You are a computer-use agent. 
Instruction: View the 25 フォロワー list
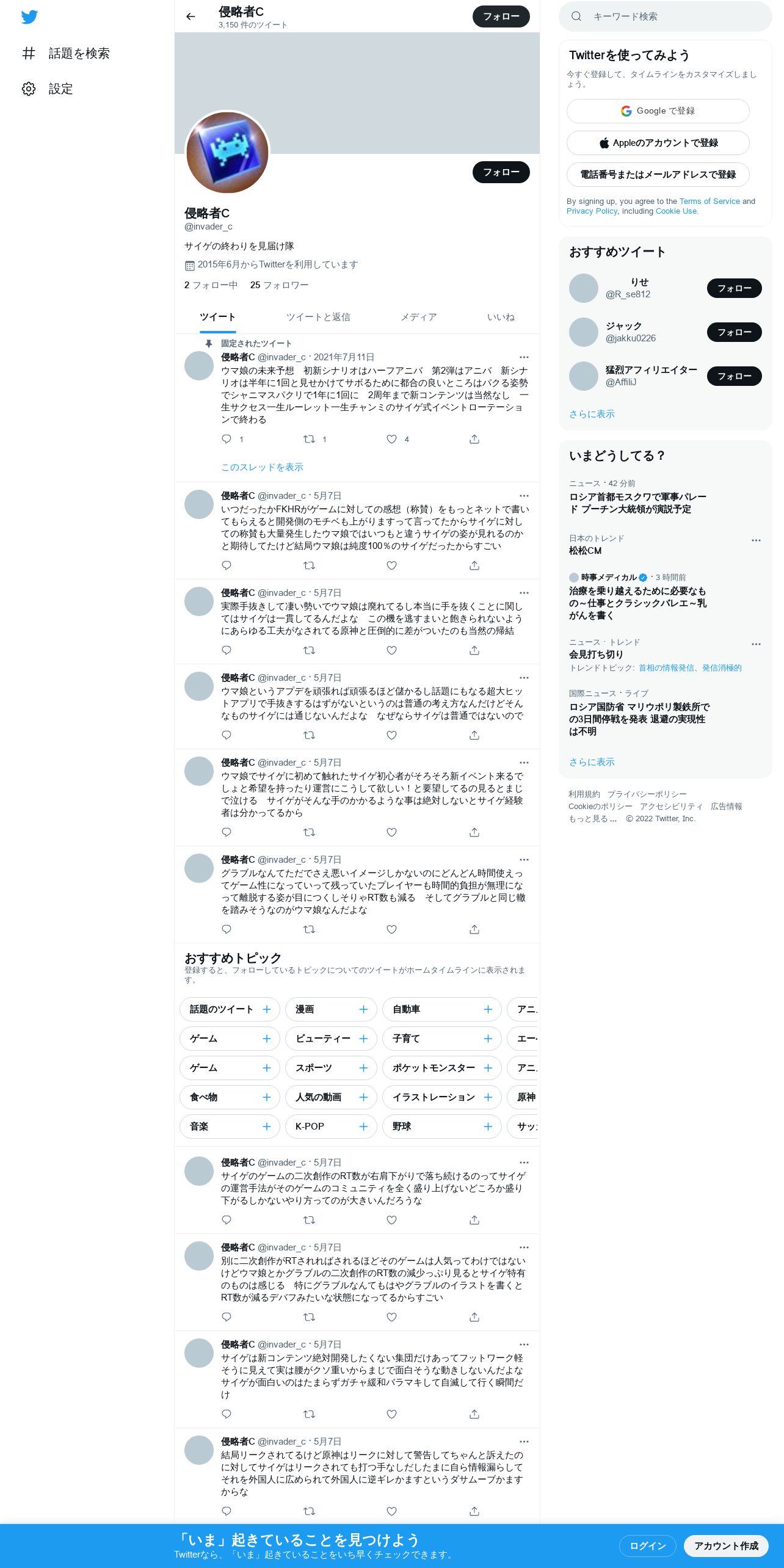click(279, 285)
